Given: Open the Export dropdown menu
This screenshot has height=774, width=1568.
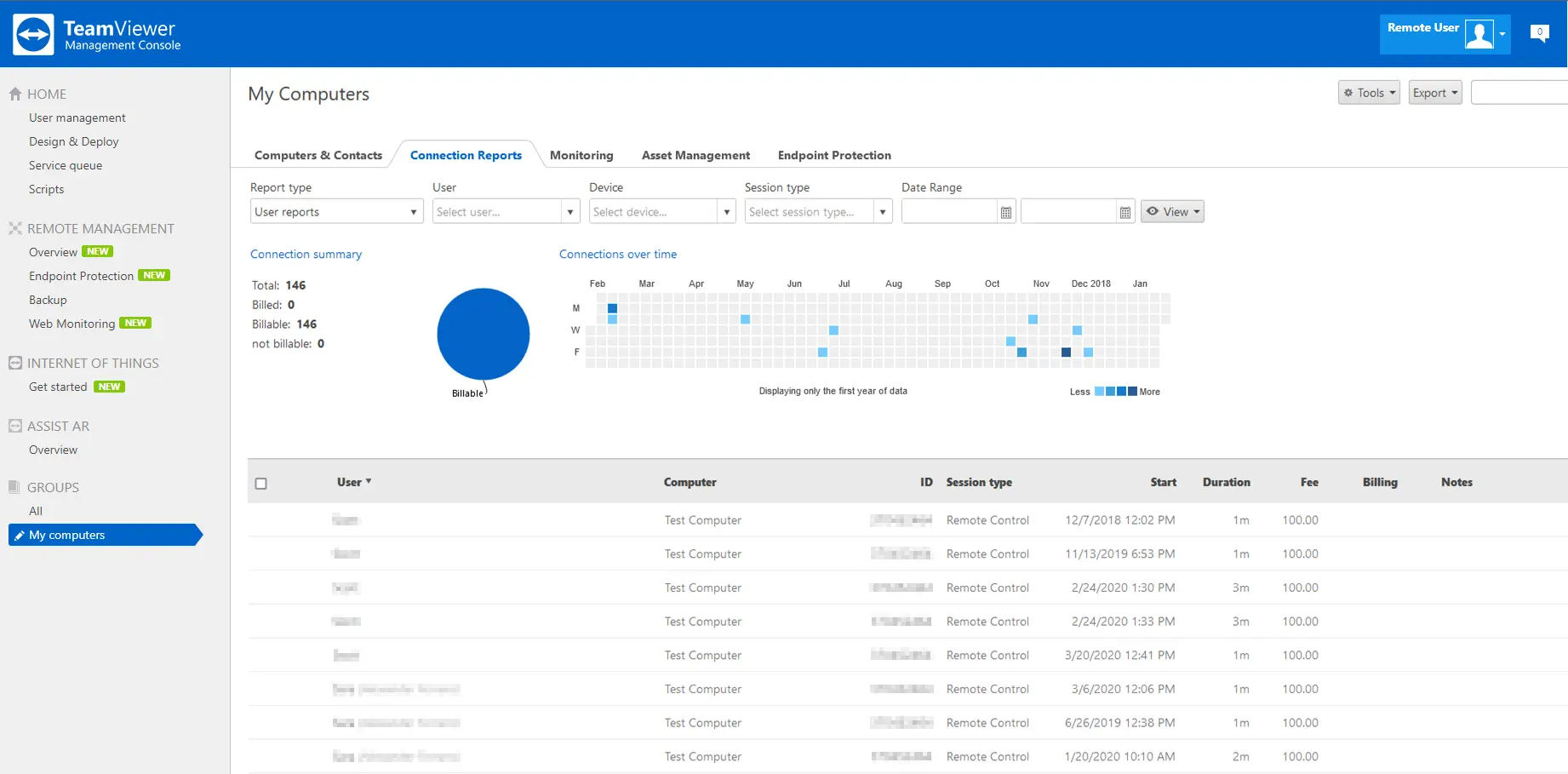Looking at the screenshot, I should pyautogui.click(x=1435, y=93).
